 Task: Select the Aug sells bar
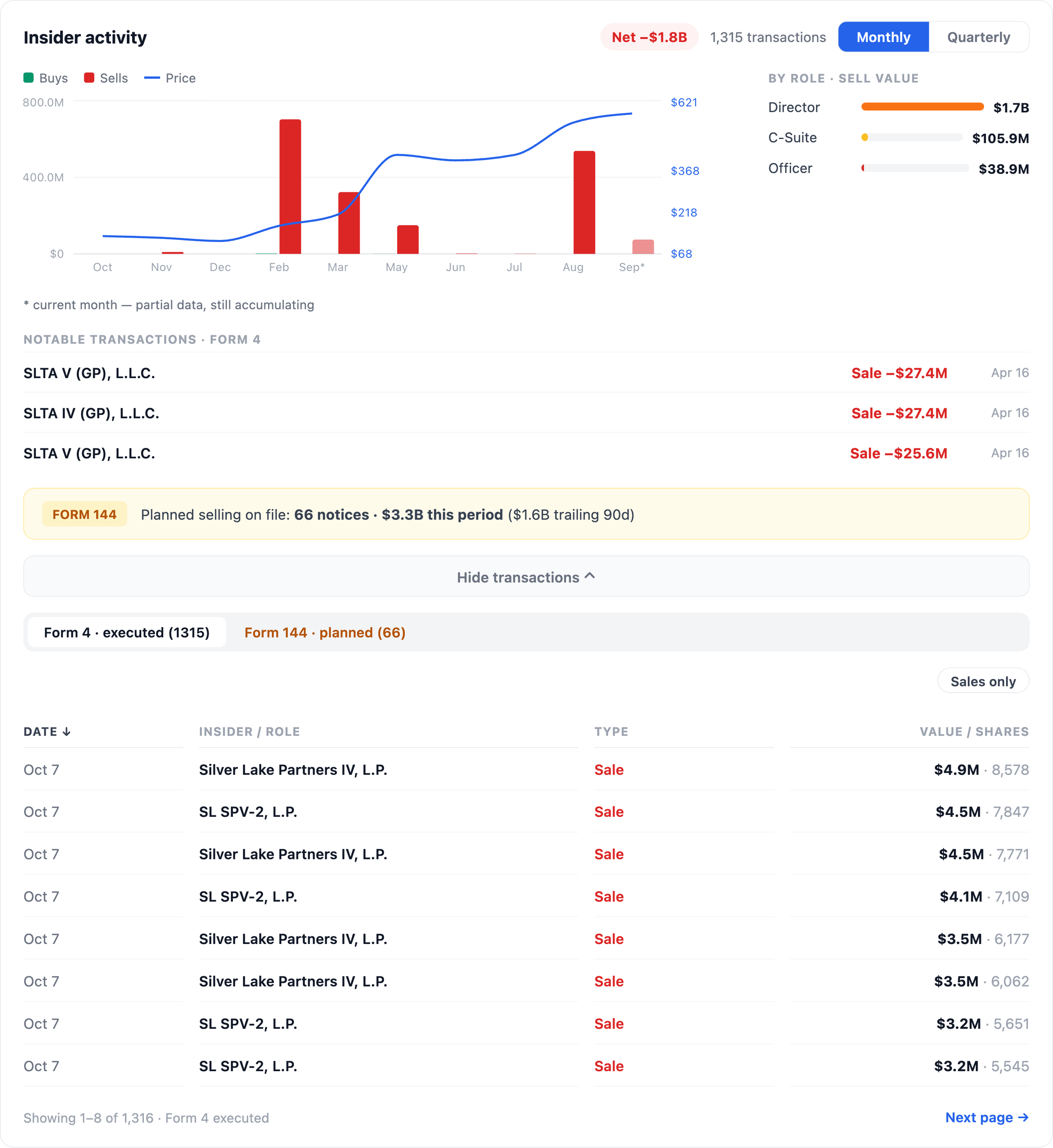coord(584,202)
